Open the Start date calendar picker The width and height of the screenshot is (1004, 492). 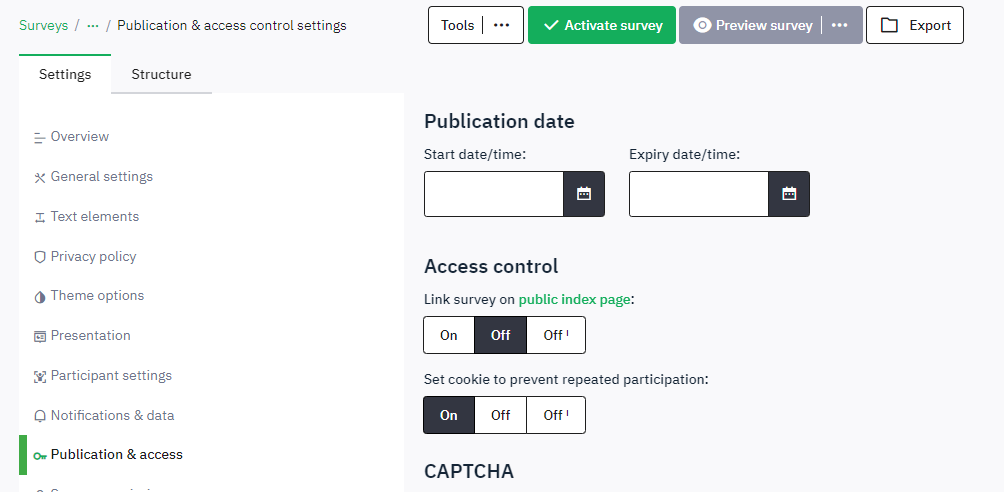point(584,194)
